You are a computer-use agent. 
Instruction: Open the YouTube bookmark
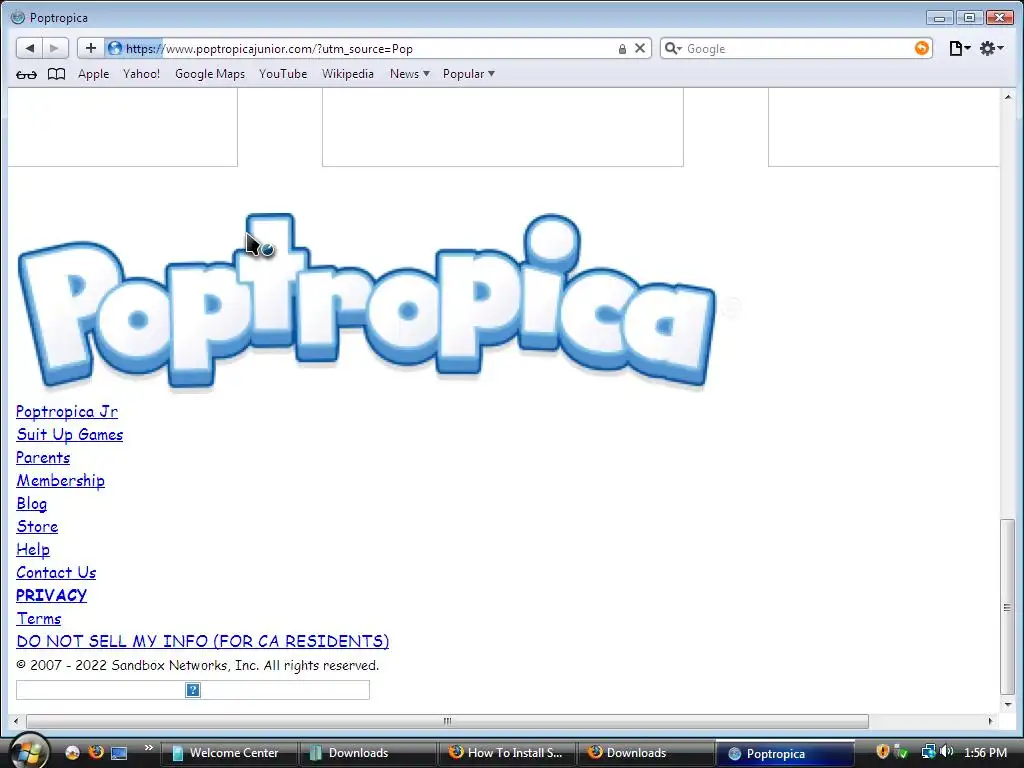283,74
